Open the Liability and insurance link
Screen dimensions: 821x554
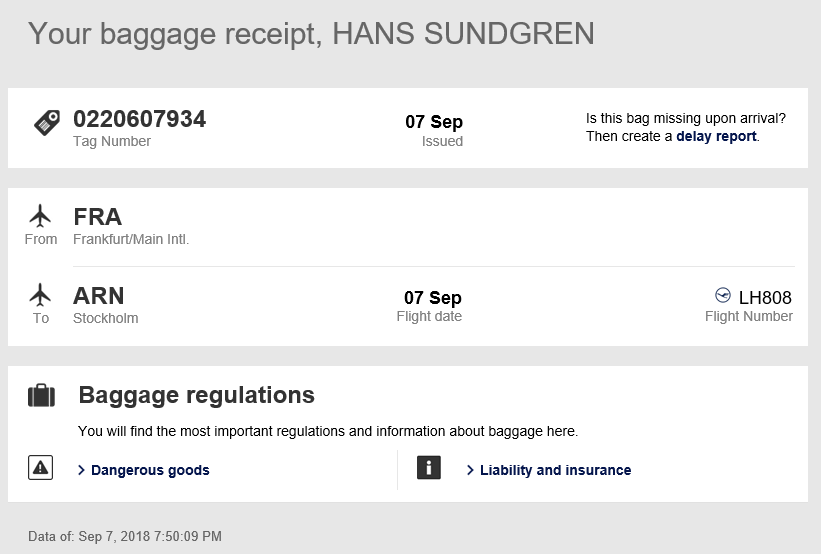[x=556, y=470]
